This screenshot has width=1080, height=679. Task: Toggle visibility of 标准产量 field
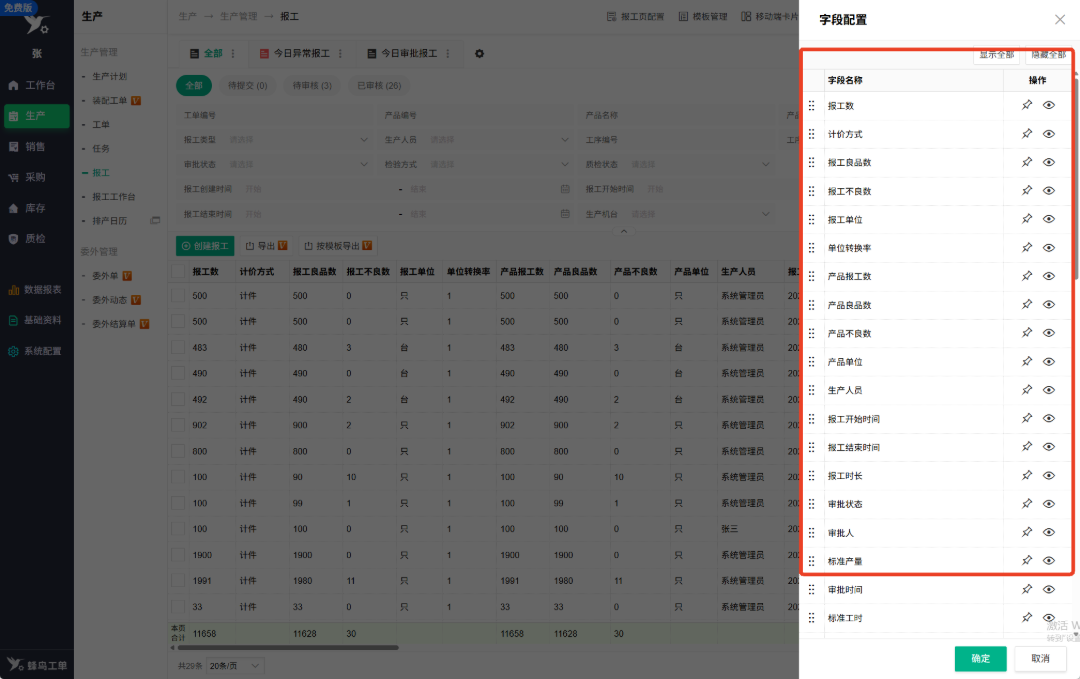1048,561
